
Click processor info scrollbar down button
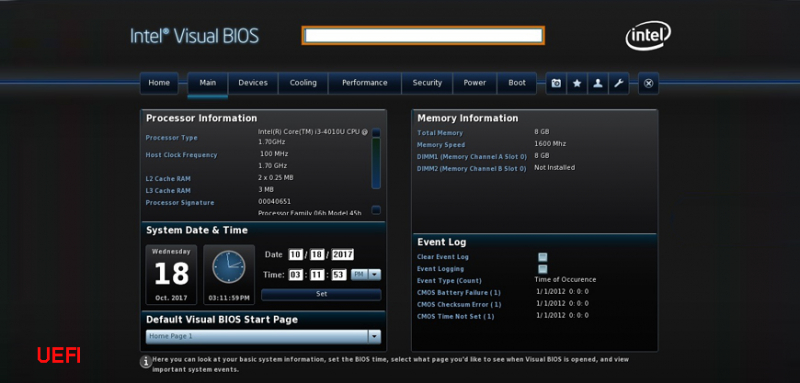coord(376,210)
